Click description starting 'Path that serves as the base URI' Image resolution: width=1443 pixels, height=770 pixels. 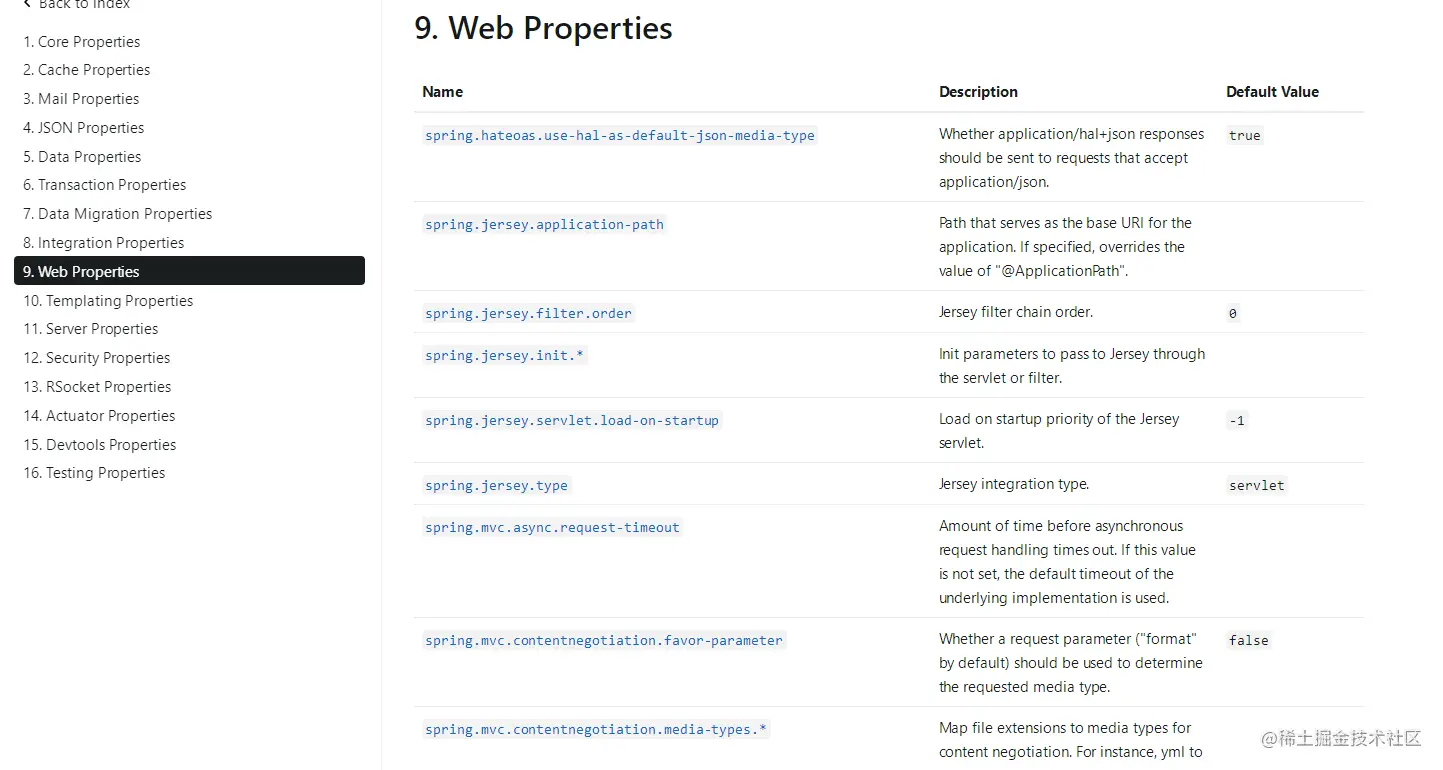tap(1066, 247)
